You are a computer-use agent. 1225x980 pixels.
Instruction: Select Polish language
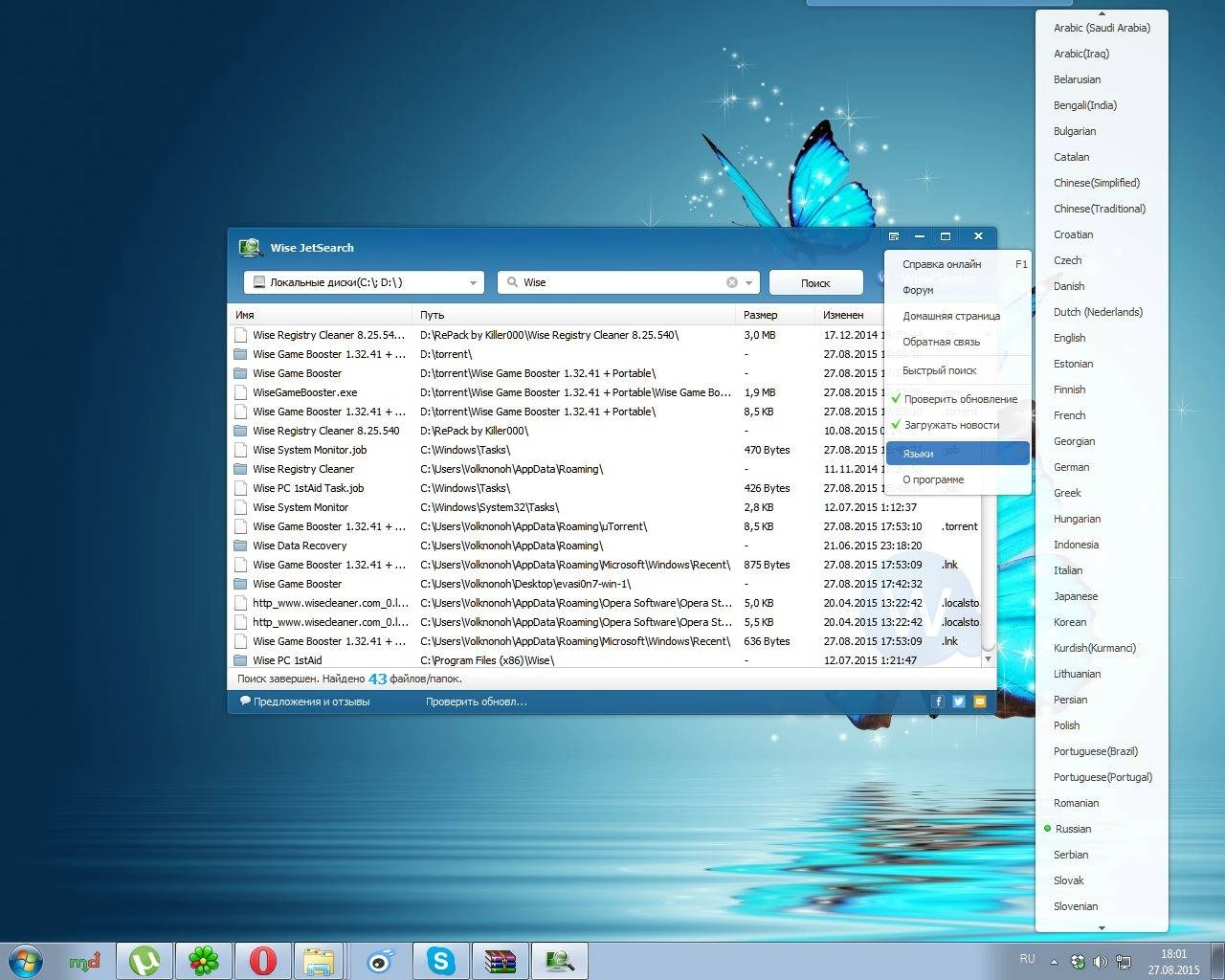(1102, 725)
